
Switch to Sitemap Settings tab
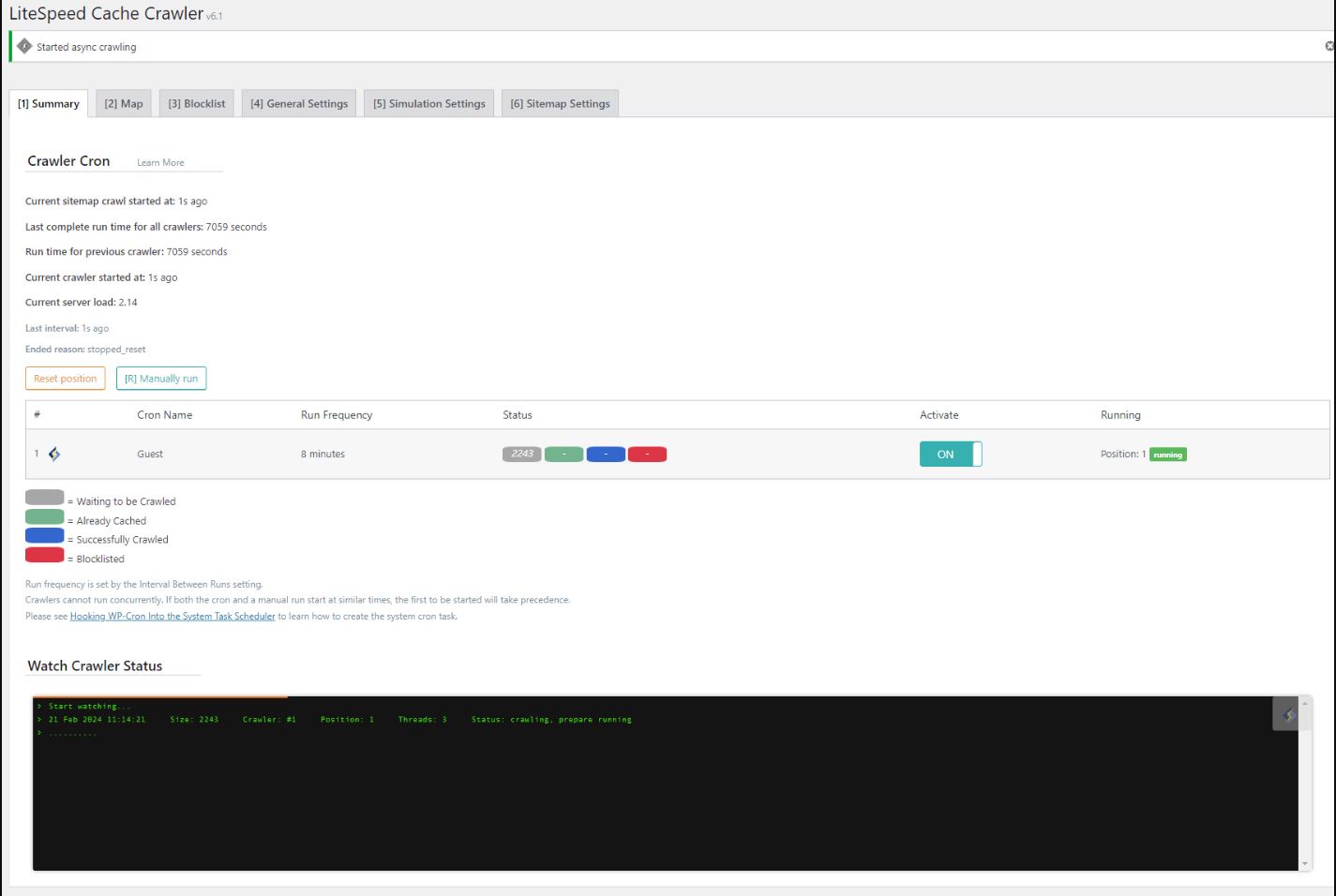560,104
